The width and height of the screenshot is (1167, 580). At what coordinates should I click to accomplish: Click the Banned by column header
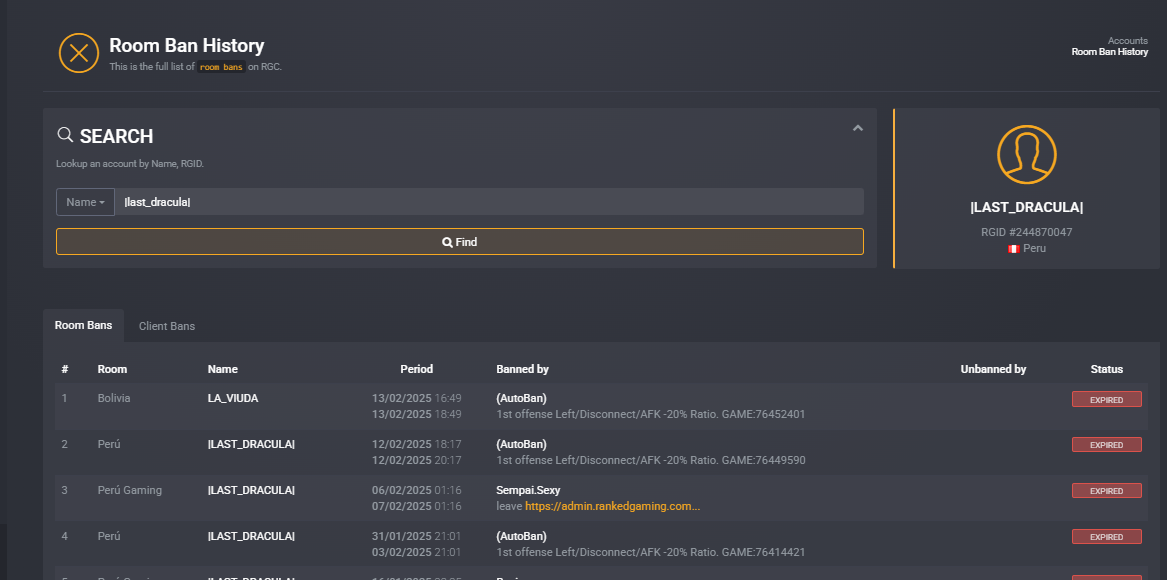522,369
